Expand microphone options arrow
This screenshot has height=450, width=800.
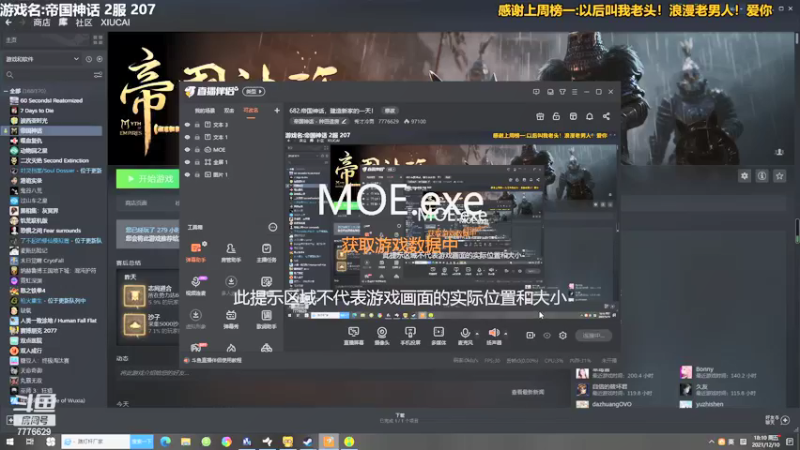tap(477, 334)
